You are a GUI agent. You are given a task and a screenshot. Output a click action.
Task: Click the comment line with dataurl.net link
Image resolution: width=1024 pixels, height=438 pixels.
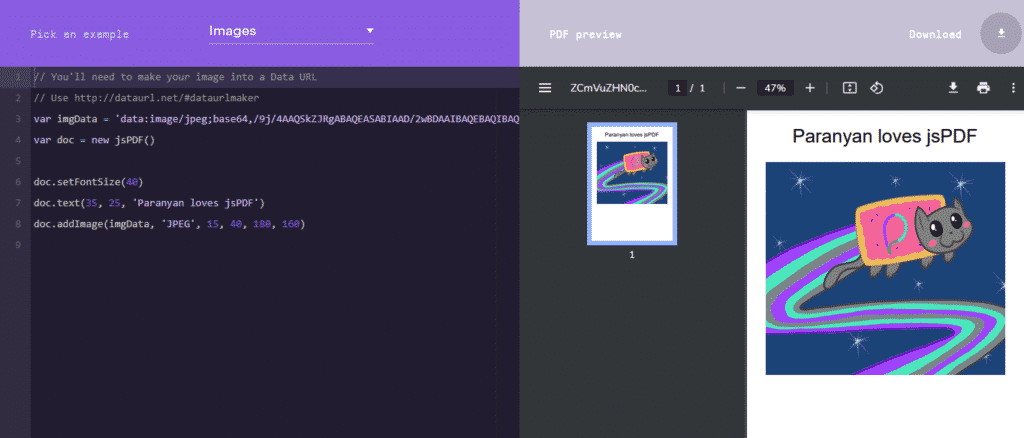[147, 98]
